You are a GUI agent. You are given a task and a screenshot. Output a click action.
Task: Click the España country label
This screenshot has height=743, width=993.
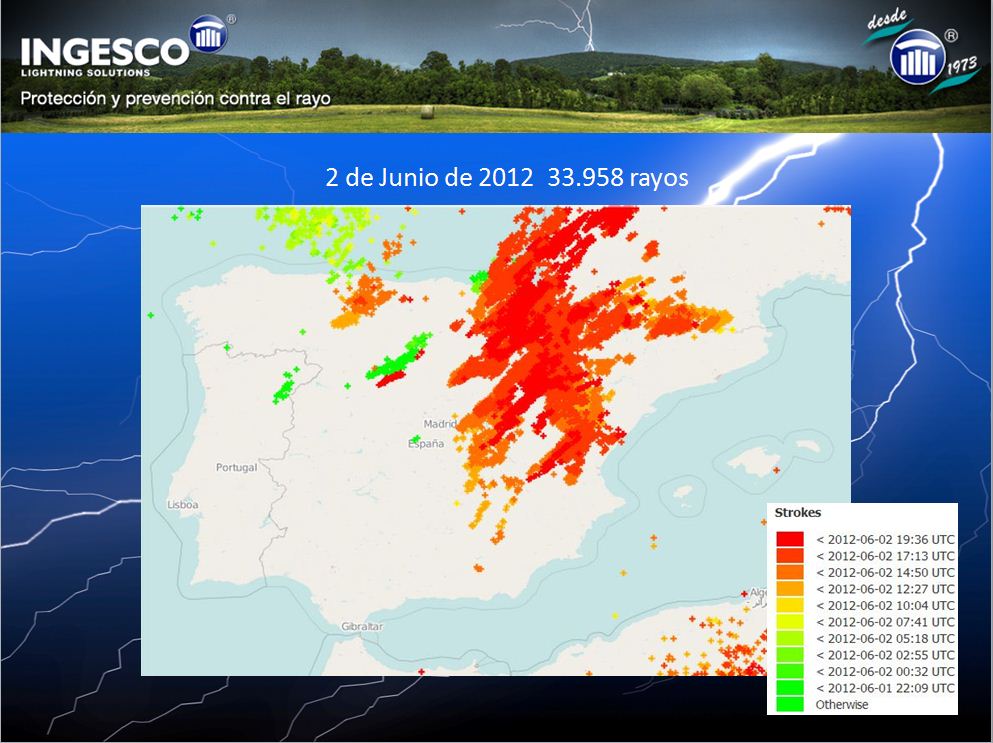click(x=426, y=444)
